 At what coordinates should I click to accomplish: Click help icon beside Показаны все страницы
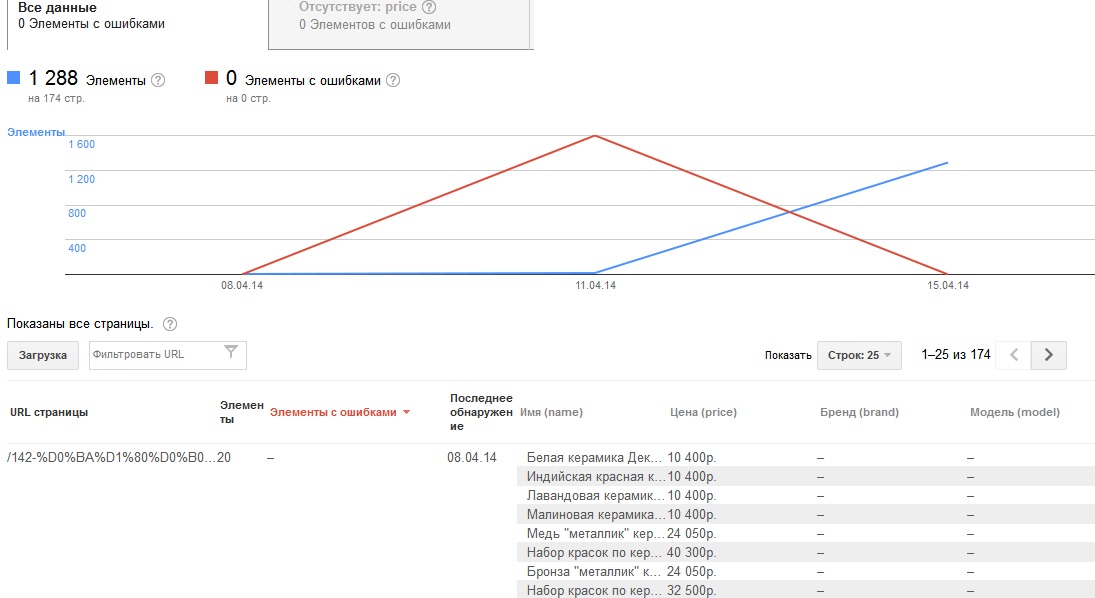click(x=170, y=324)
